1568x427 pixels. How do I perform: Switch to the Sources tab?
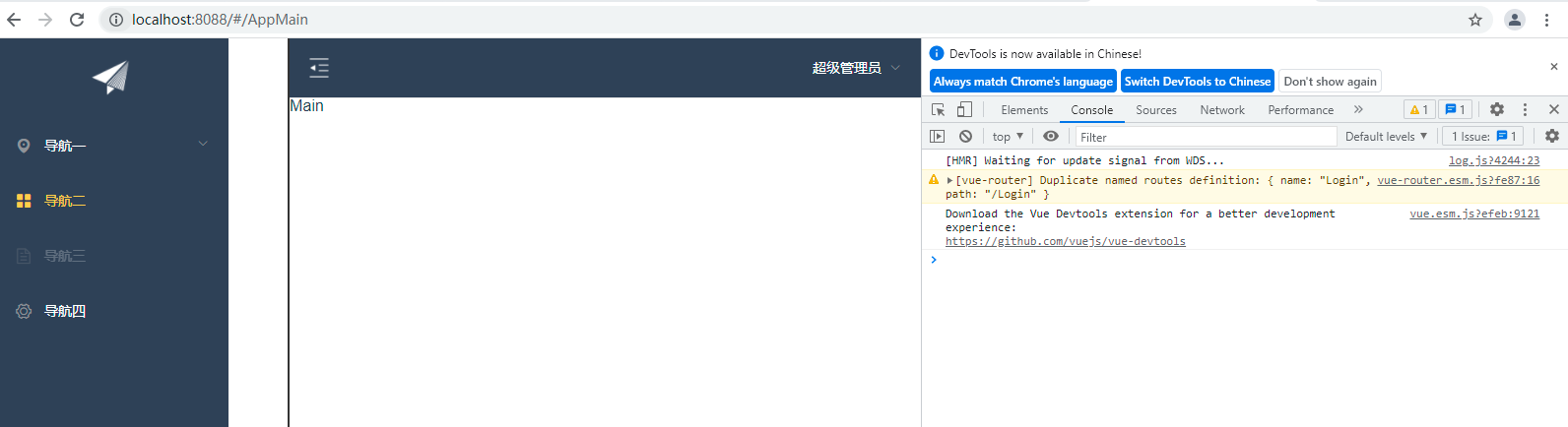tap(1156, 110)
